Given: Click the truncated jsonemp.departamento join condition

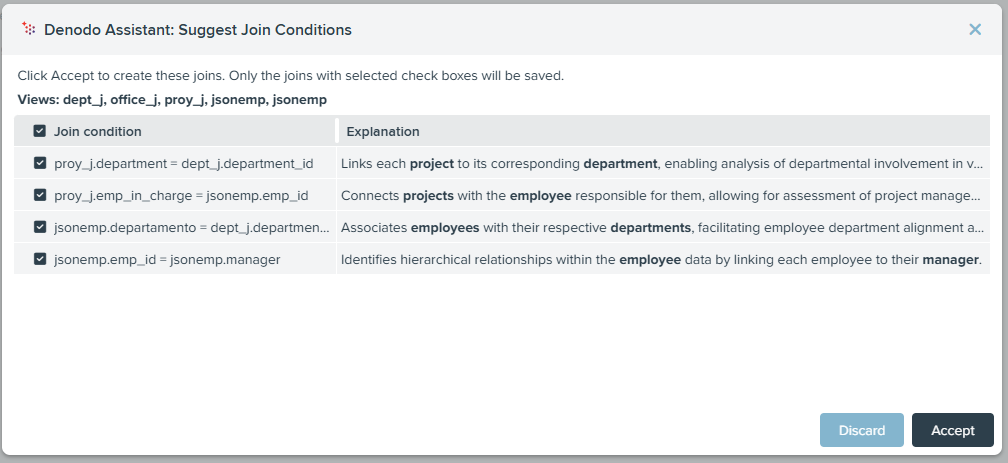Looking at the screenshot, I should (192, 228).
